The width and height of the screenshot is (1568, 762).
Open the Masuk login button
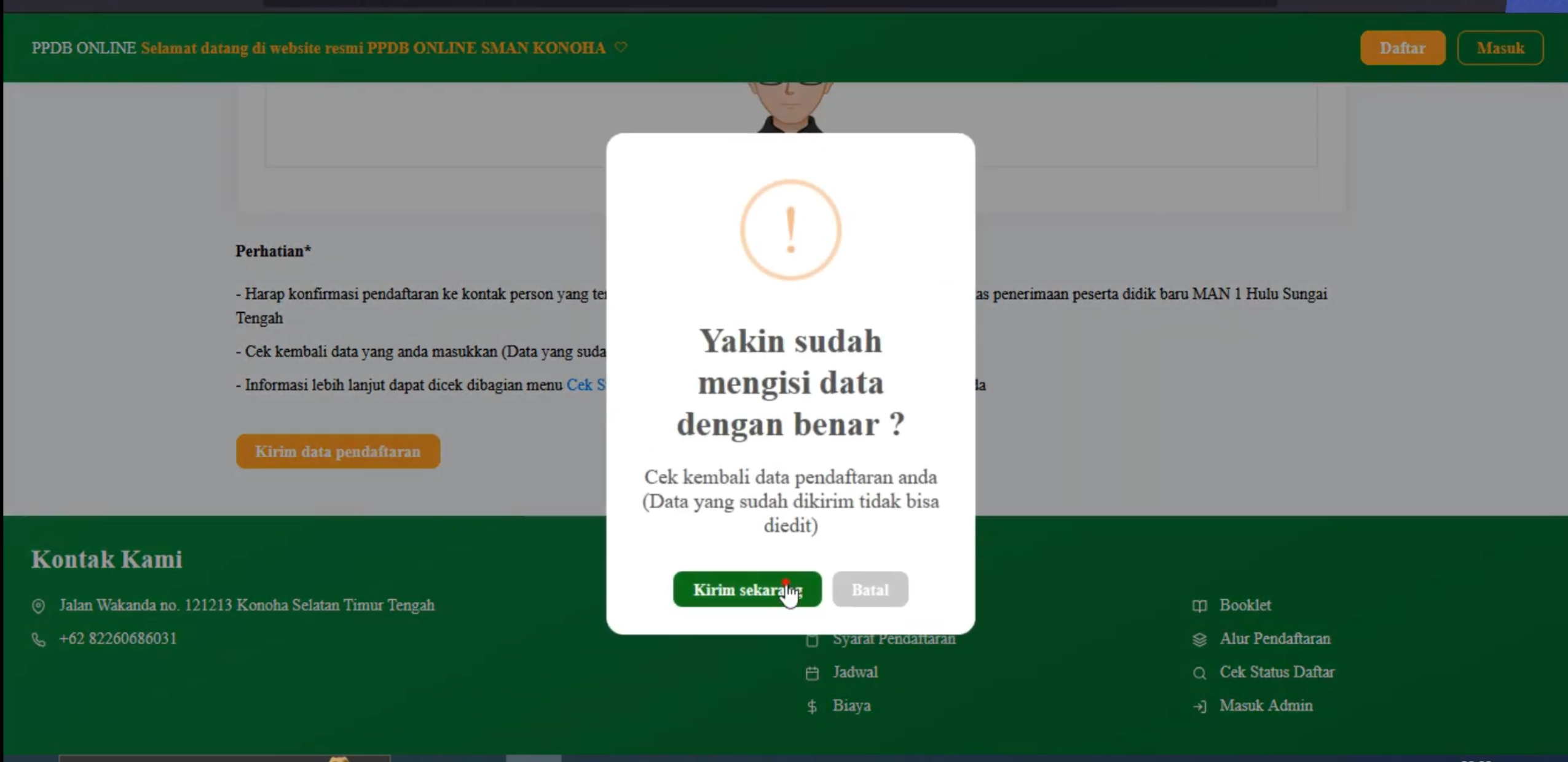[x=1500, y=48]
